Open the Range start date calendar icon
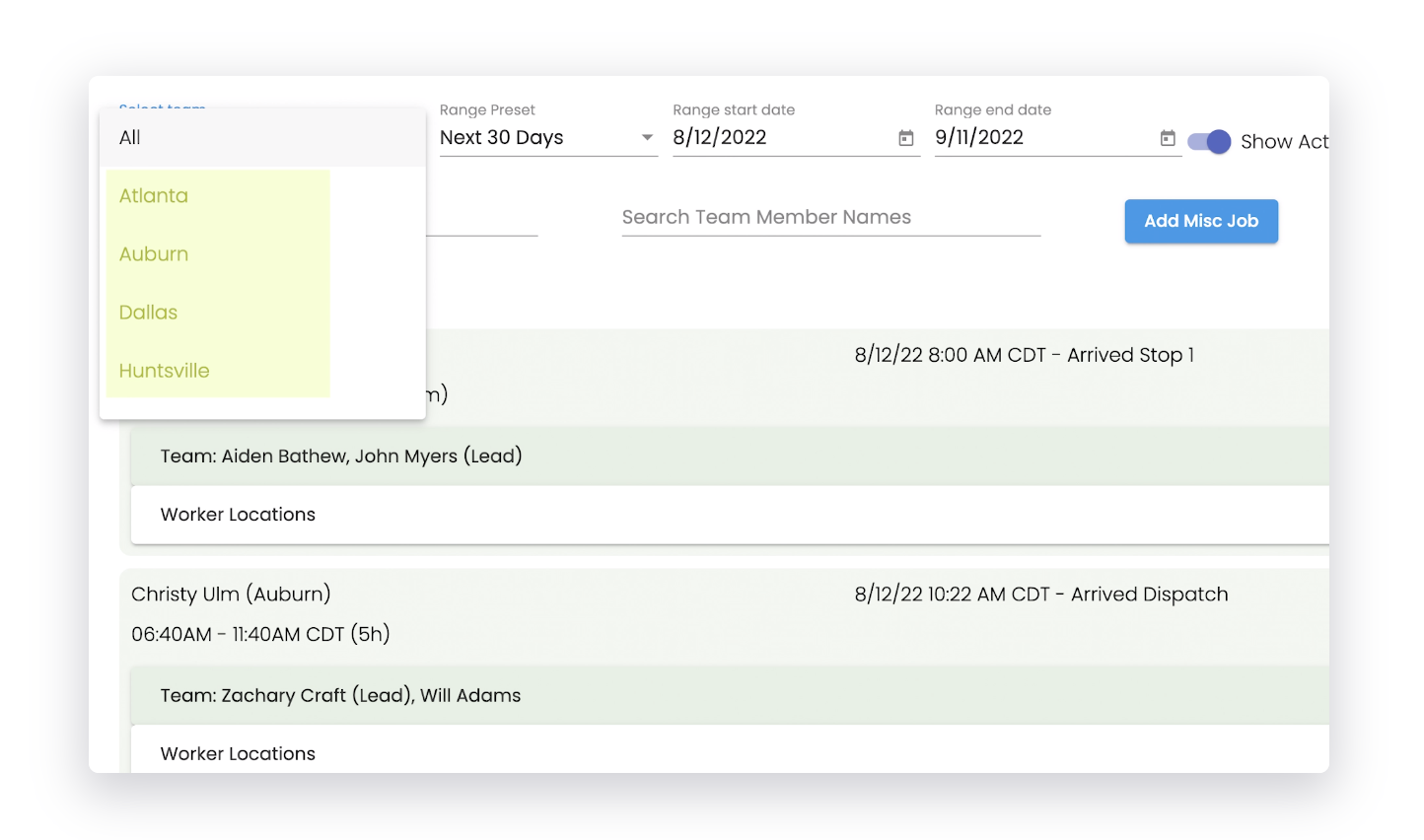1424x840 pixels. pos(905,138)
